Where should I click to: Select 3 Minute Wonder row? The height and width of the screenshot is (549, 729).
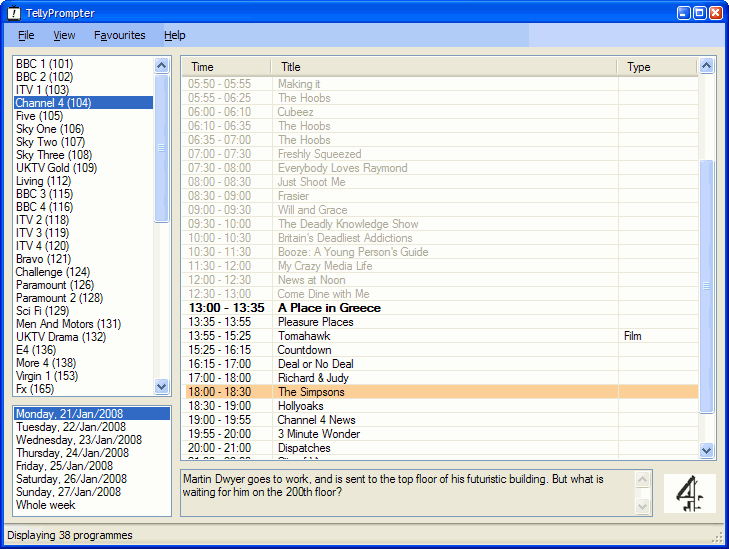coord(440,434)
